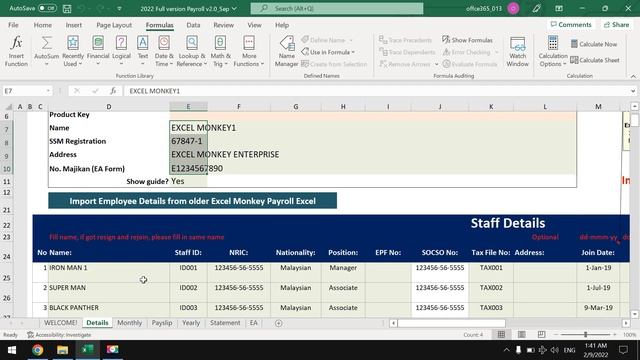640x360 pixels.
Task: Select the Statement sheet tab
Action: click(225, 322)
